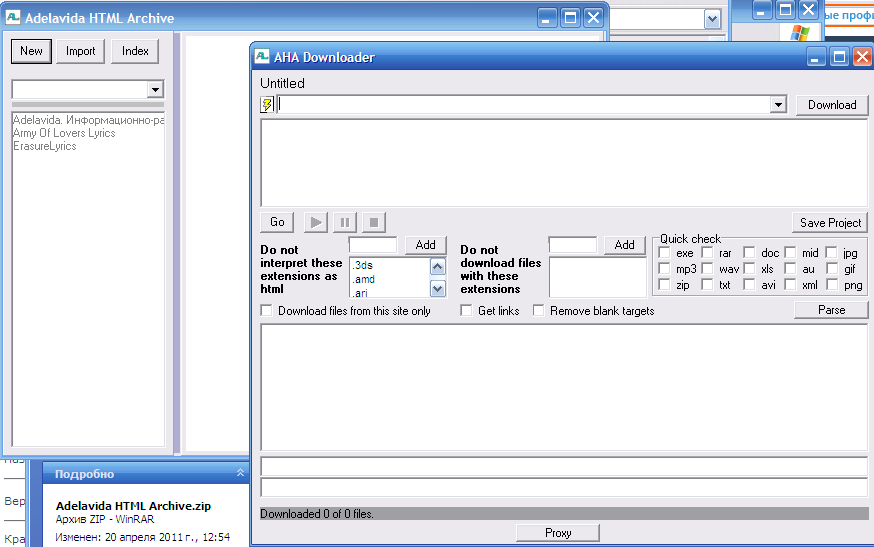The image size is (874, 547).
Task: Click the Save Project button
Action: point(830,222)
